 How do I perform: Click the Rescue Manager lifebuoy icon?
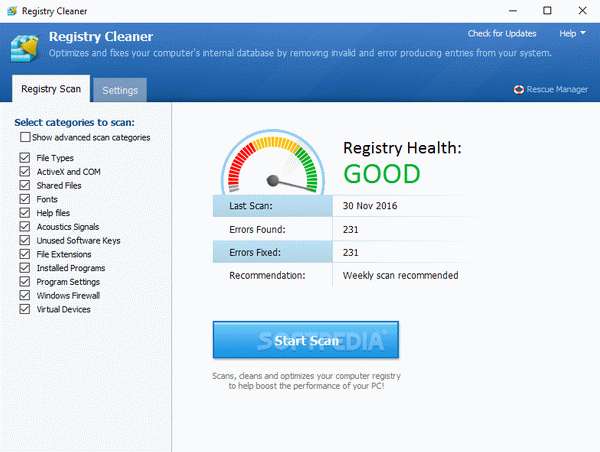[518, 90]
